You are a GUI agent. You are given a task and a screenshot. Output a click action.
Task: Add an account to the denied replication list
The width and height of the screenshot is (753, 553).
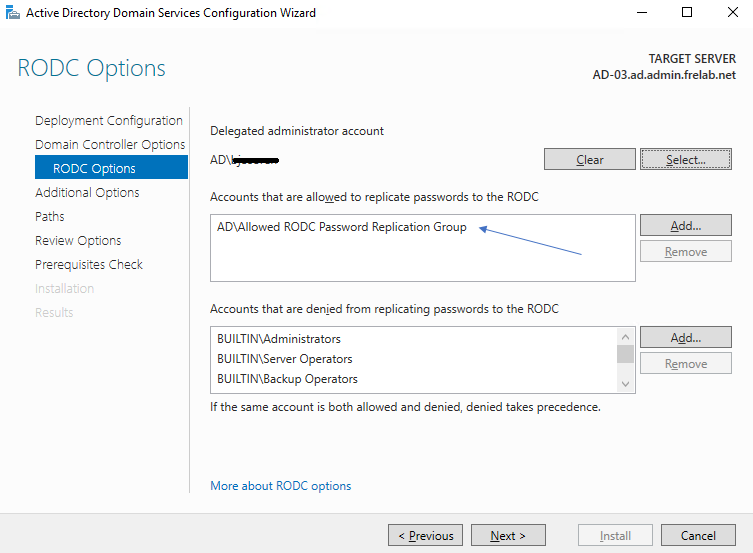tap(685, 338)
